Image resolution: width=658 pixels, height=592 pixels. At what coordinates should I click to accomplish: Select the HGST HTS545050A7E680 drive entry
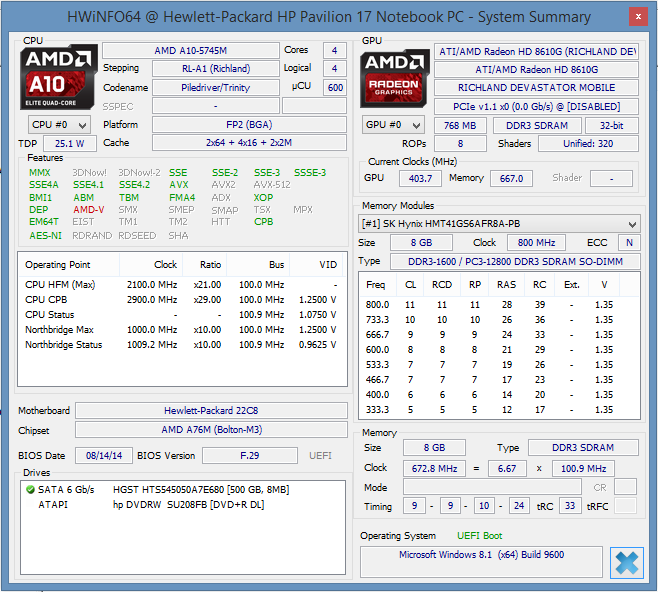point(201,490)
